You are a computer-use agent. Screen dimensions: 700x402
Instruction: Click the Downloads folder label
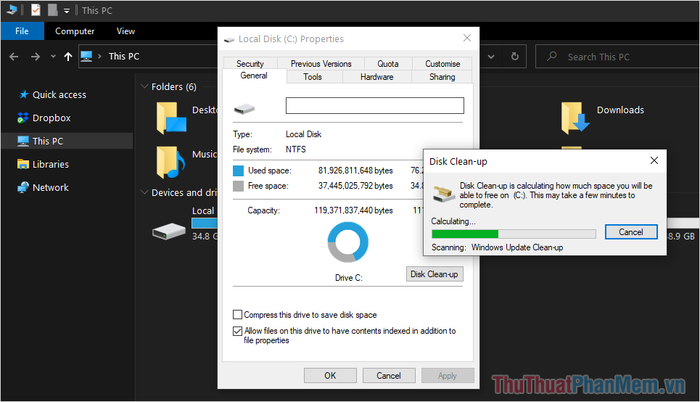620,110
